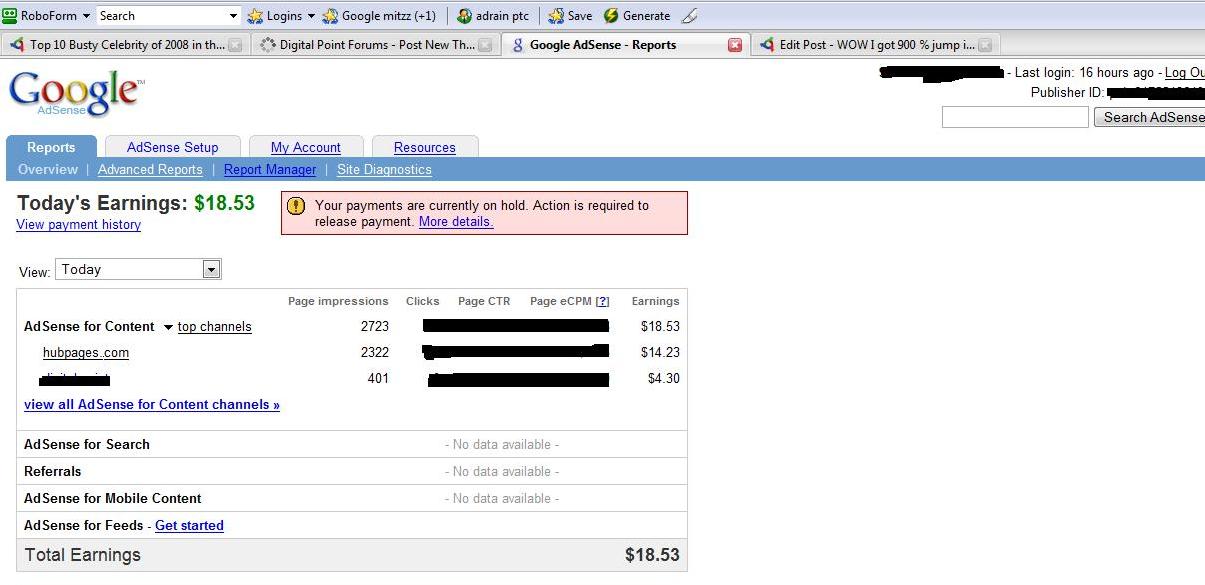Open the Reports tab
This screenshot has height=585, width=1205.
click(51, 147)
